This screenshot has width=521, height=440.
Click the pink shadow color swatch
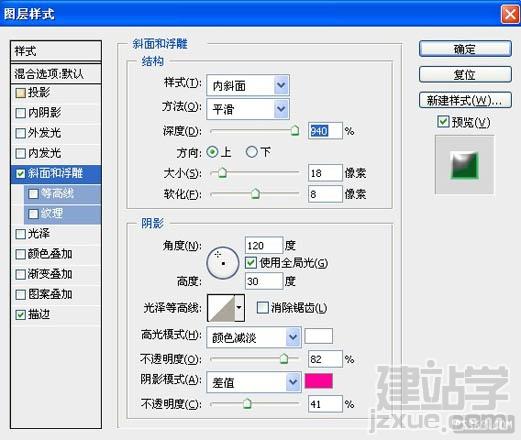tap(319, 381)
